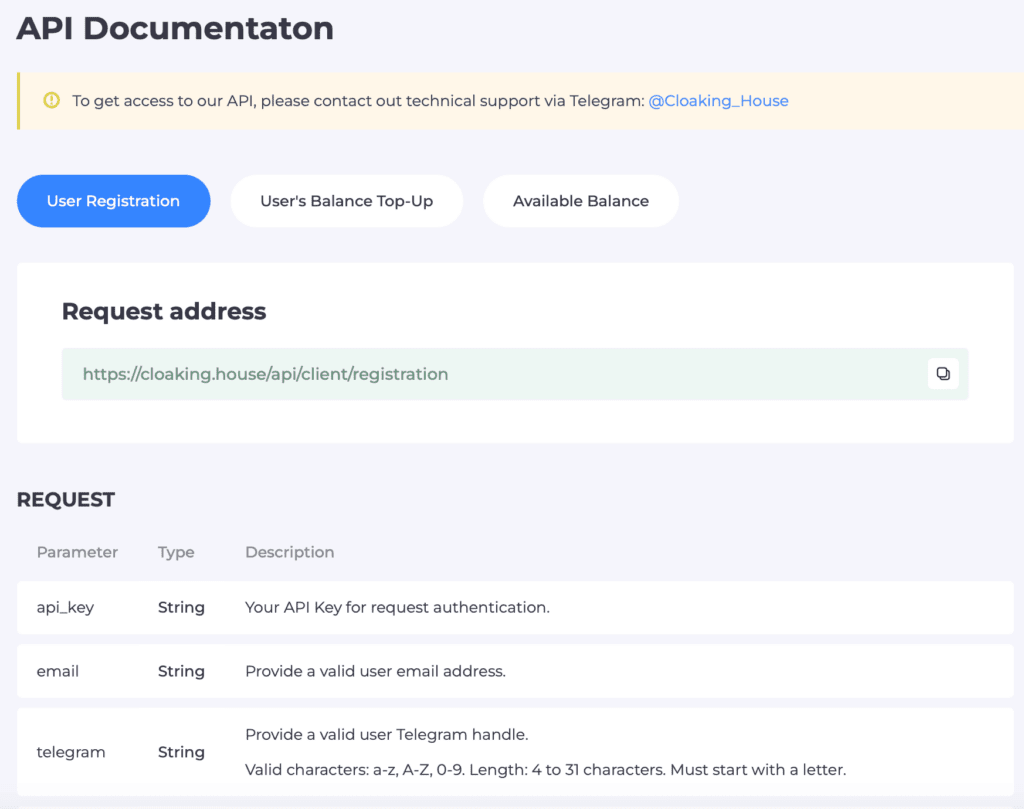Open the Available Balance tab
This screenshot has height=809, width=1024.
pyautogui.click(x=580, y=200)
